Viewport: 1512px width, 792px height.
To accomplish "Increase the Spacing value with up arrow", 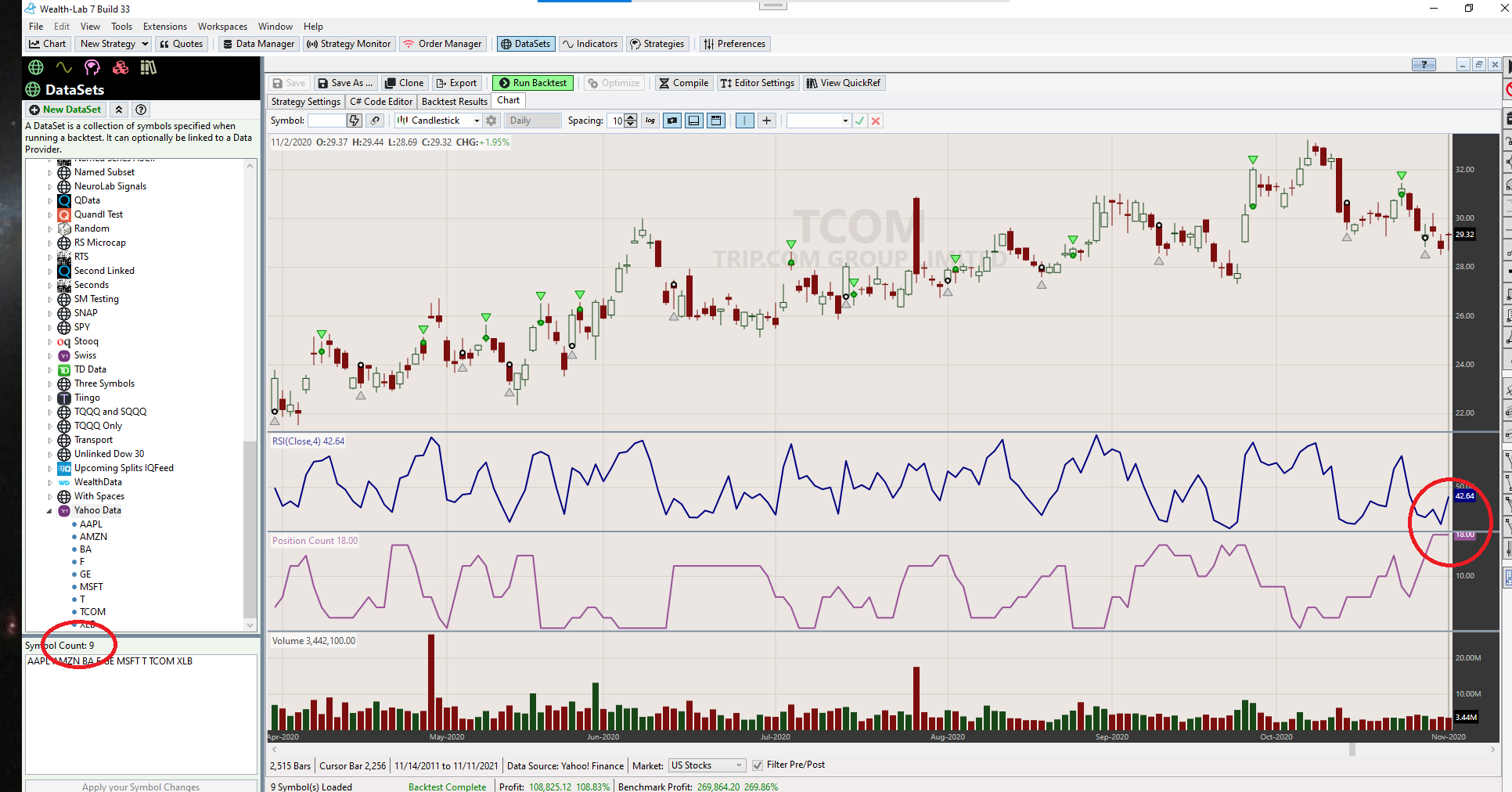I will click(x=632, y=117).
